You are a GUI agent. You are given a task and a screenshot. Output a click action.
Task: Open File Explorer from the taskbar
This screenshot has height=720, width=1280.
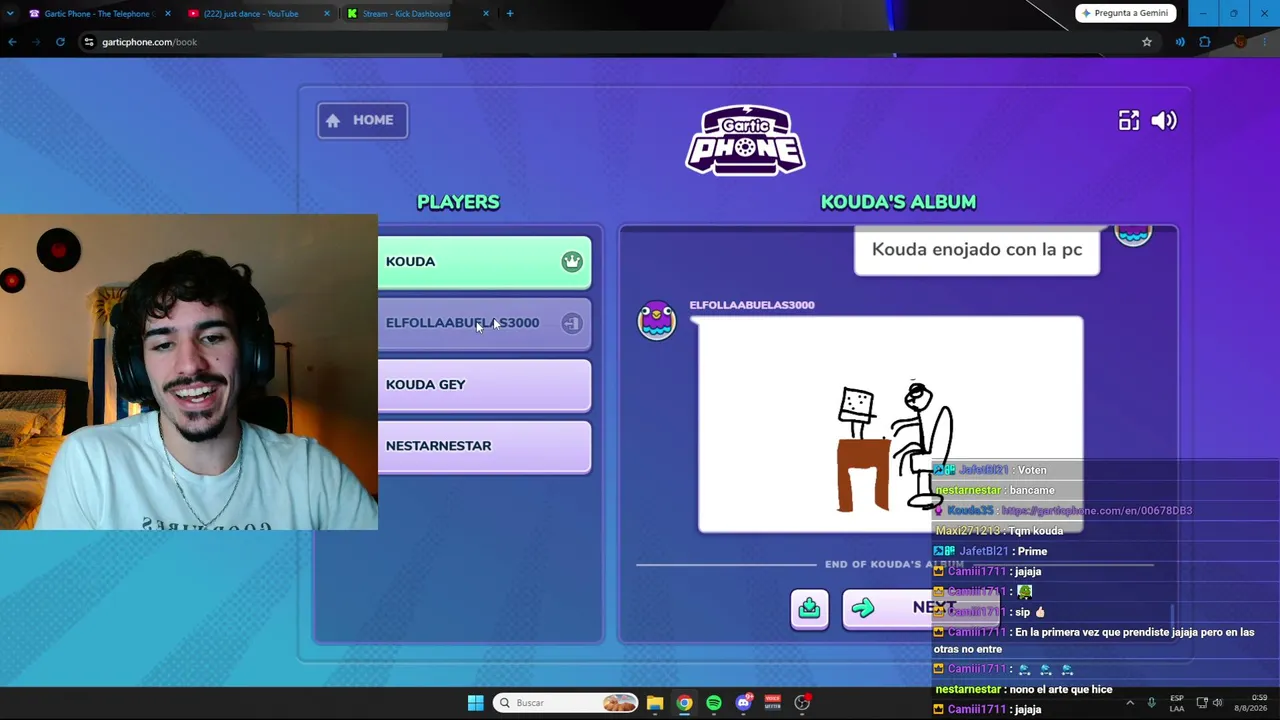pos(655,703)
